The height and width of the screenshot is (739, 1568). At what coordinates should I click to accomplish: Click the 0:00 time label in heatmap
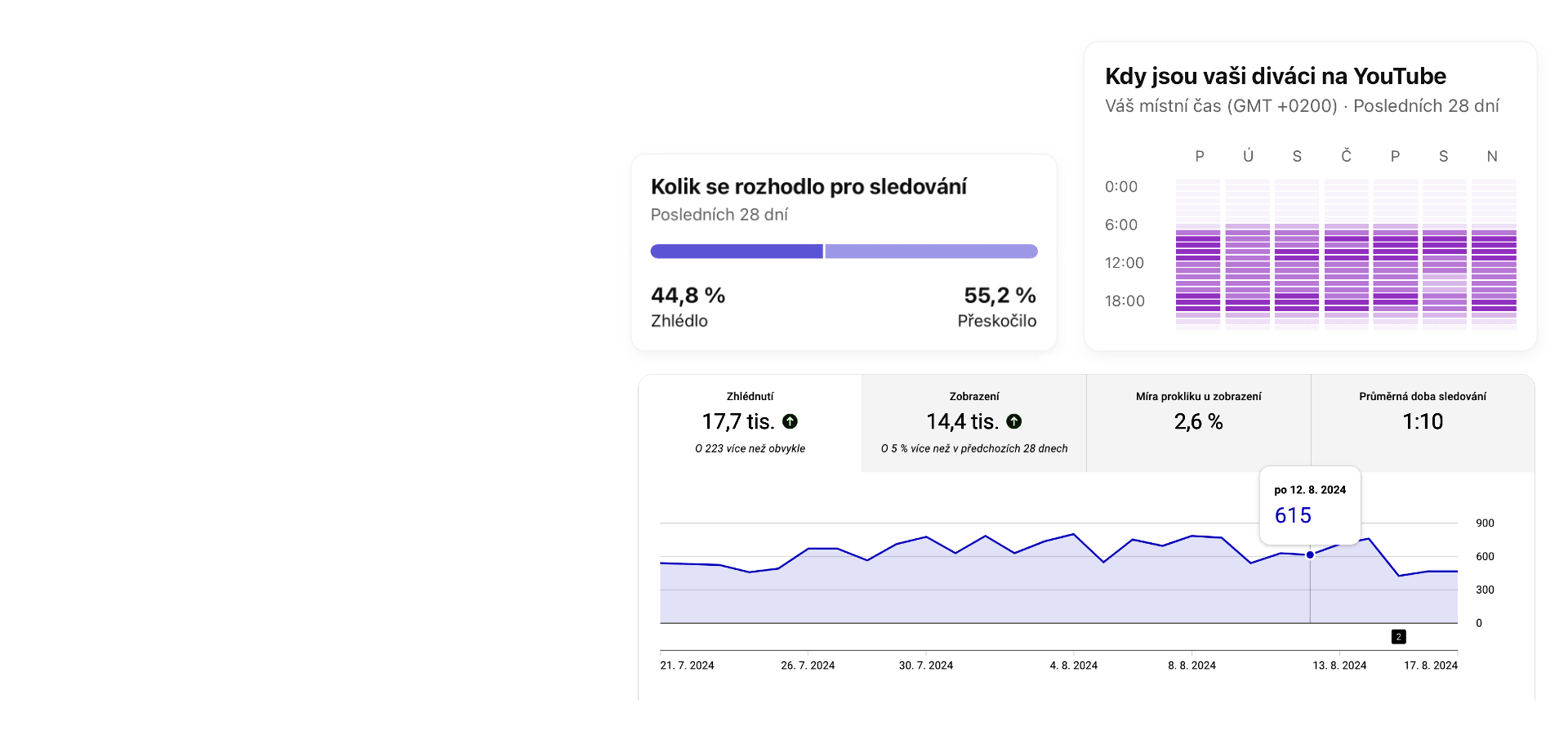[1121, 187]
